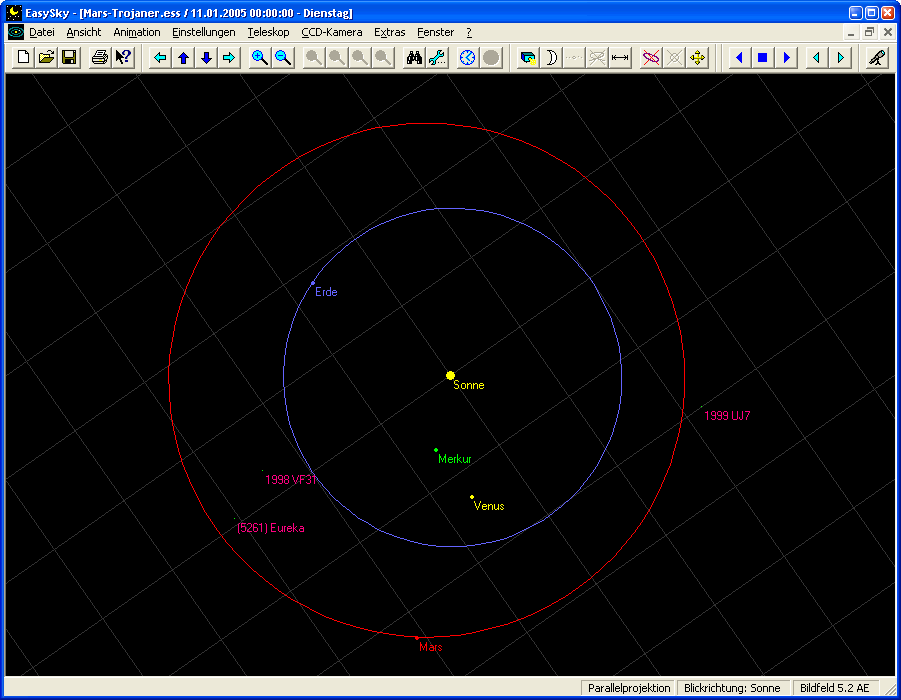Toggle the crossed-out red orbit icon
The image size is (901, 700).
(x=651, y=58)
